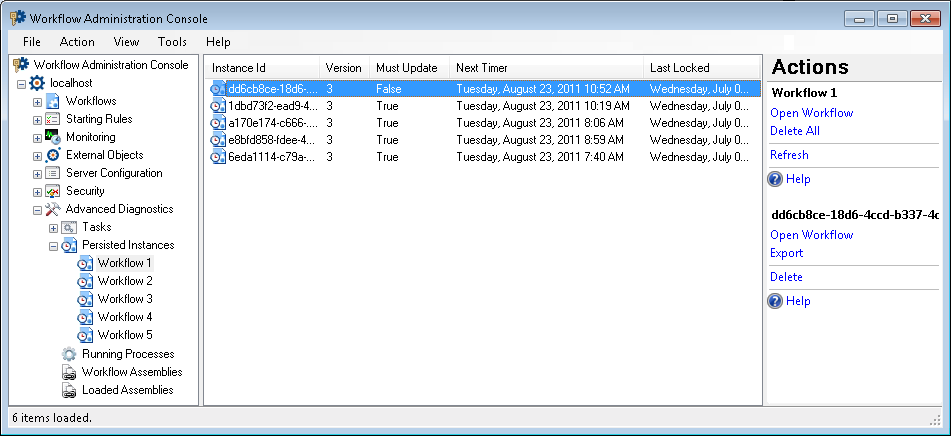Sort by Next Timer column header
This screenshot has height=436, width=951.
tap(545, 68)
